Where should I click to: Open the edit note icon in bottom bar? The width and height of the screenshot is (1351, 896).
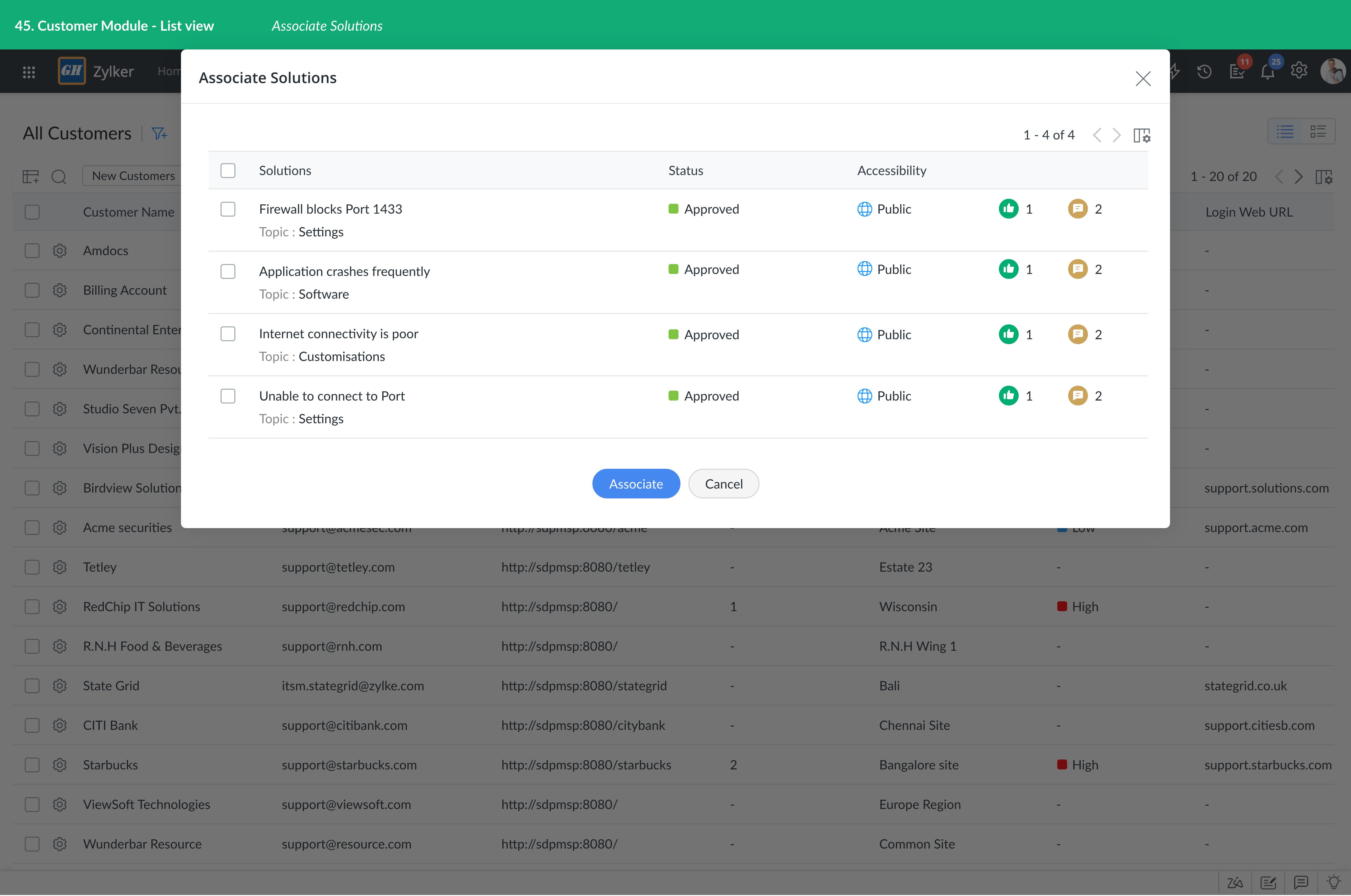tap(1268, 882)
